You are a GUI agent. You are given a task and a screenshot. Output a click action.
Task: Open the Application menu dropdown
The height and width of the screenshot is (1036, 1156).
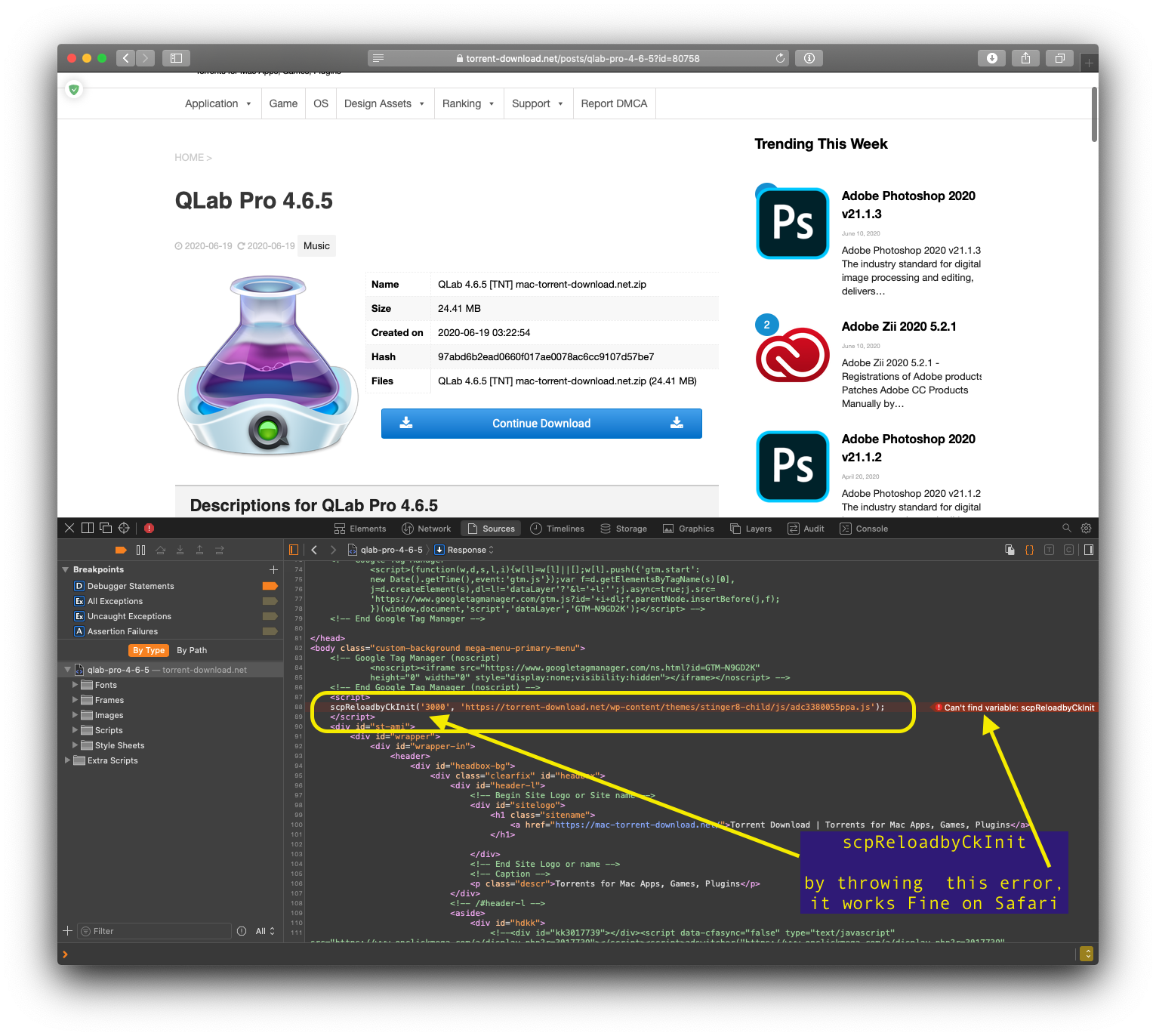[218, 103]
